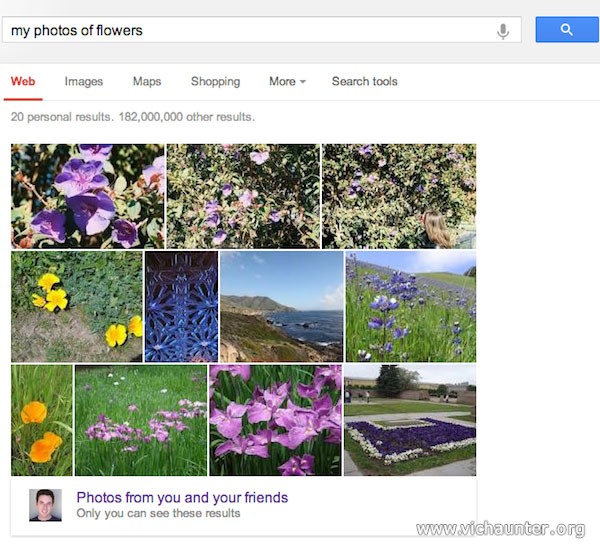Expand the More dropdown menu

pos(287,81)
